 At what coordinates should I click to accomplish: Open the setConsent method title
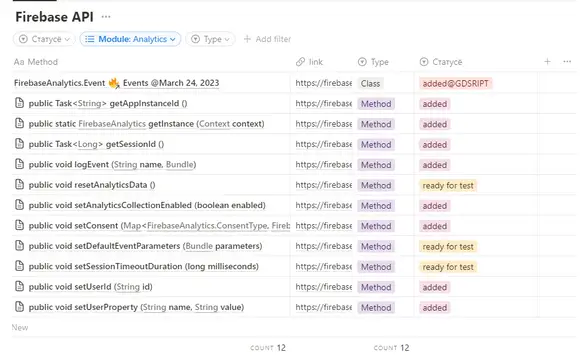pyautogui.click(x=159, y=226)
